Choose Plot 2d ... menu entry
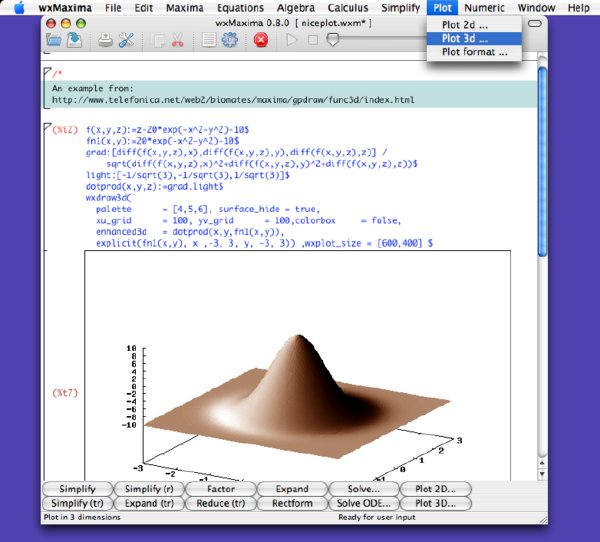600x542 pixels. click(x=474, y=25)
